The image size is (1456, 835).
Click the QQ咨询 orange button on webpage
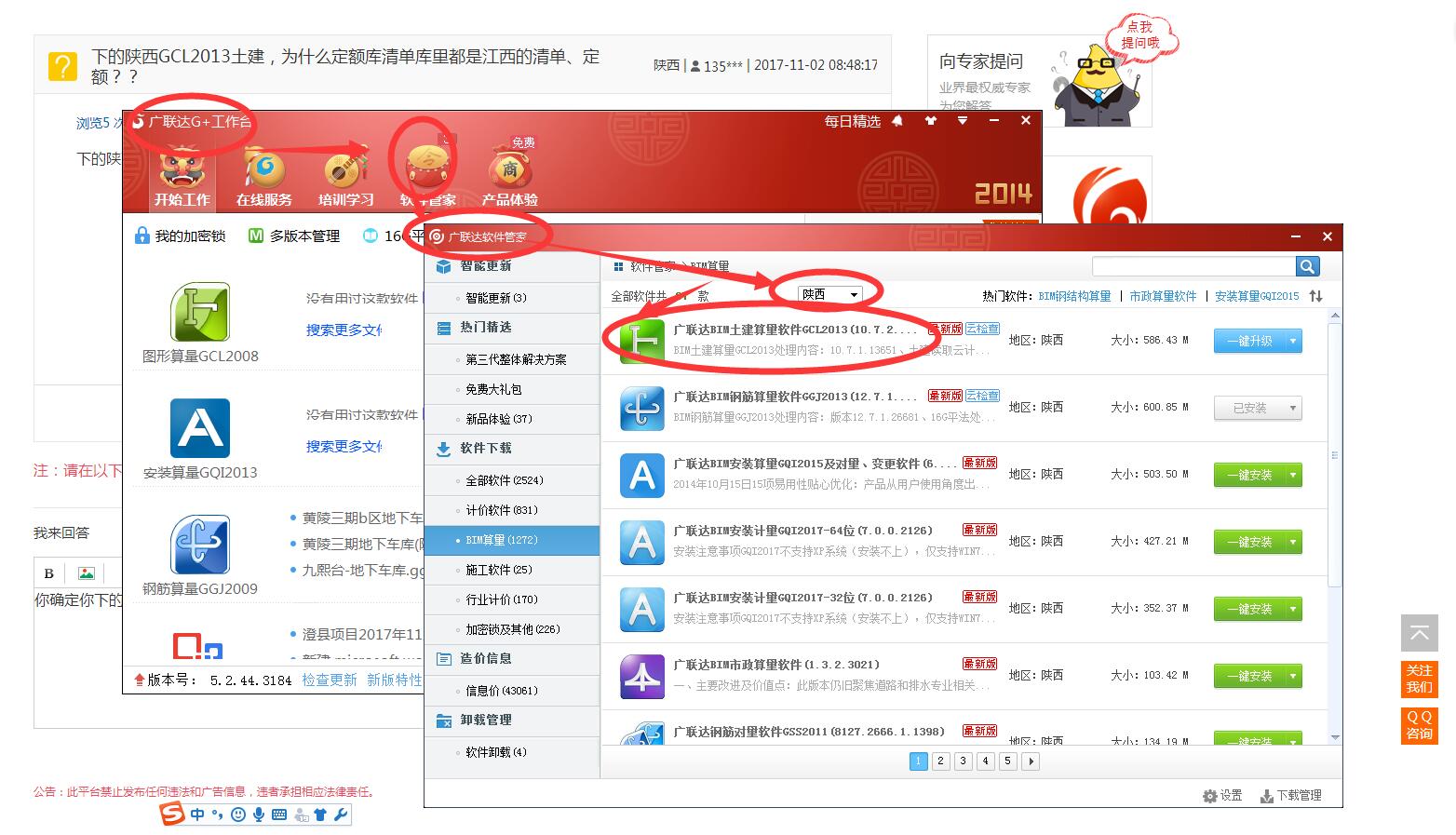pyautogui.click(x=1420, y=725)
